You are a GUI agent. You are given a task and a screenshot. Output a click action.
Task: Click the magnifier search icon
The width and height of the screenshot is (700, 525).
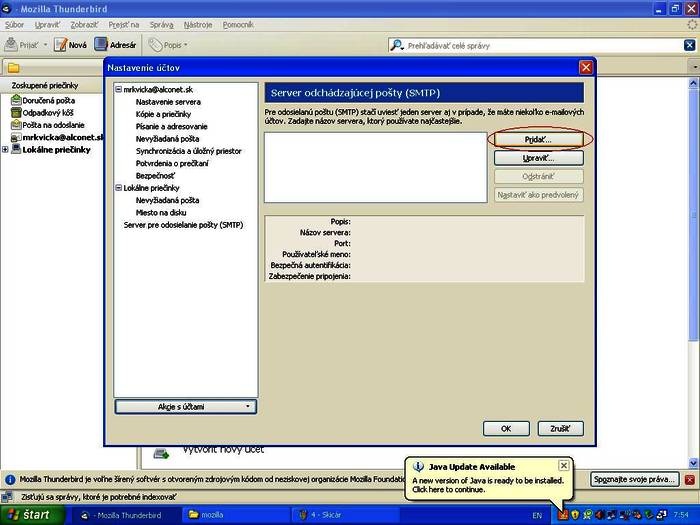click(x=396, y=45)
